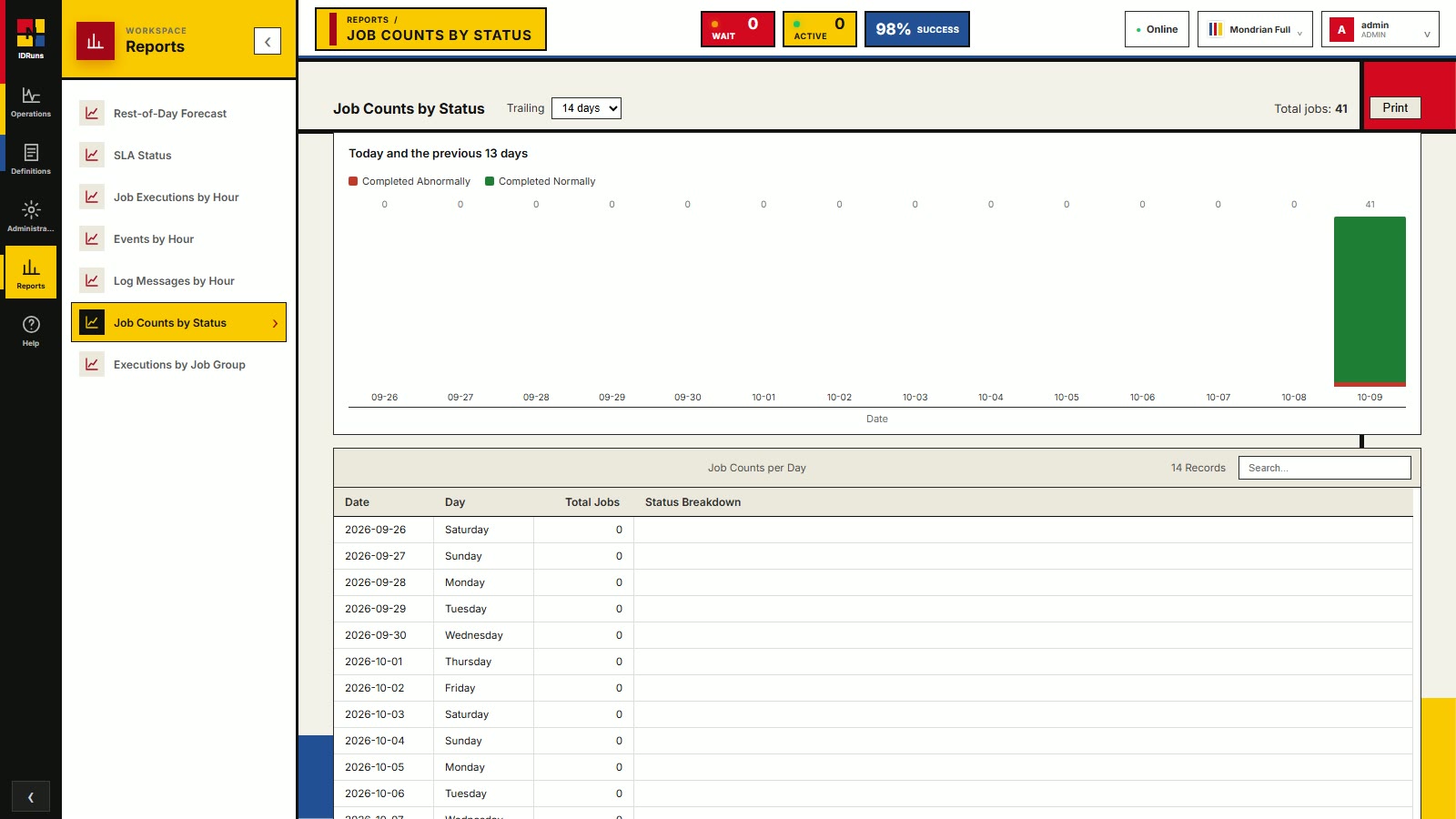The height and width of the screenshot is (819, 1456).
Task: Open Events by Hour report
Action: [178, 239]
